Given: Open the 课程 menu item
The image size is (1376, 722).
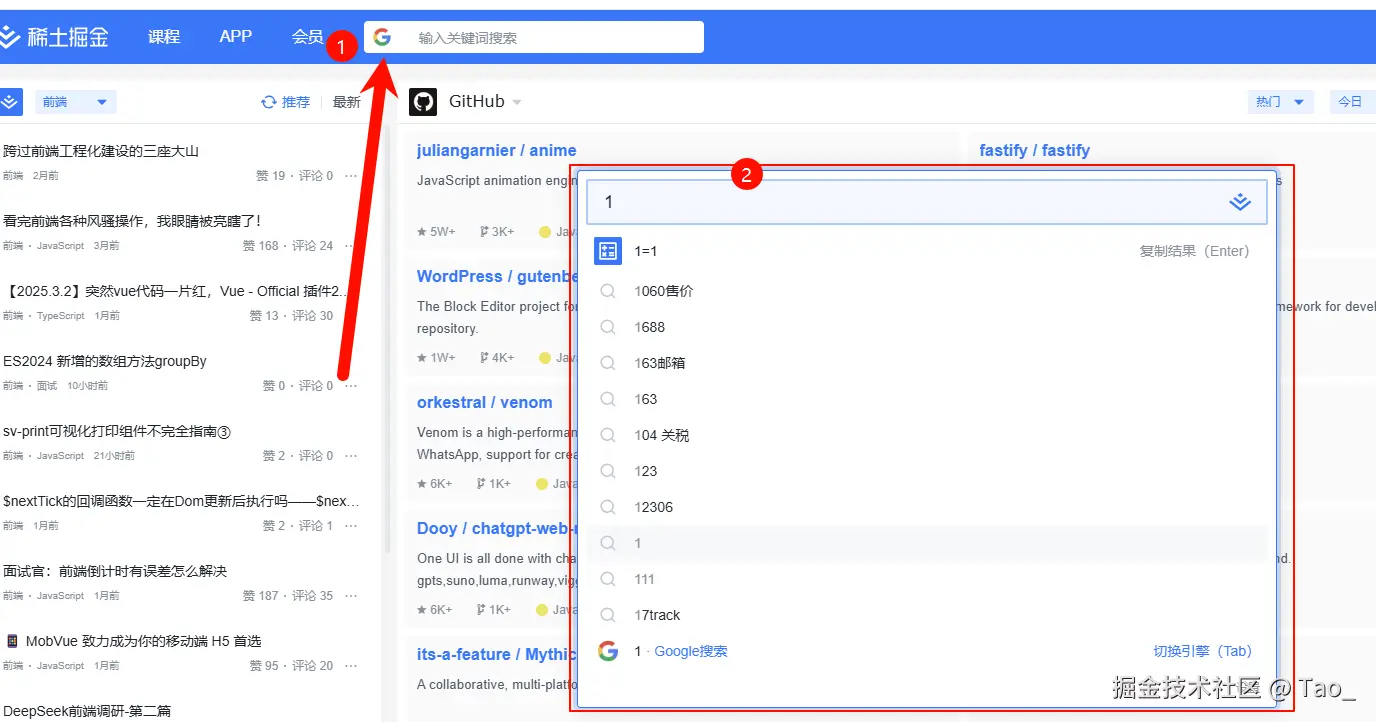Looking at the screenshot, I should tap(163, 36).
